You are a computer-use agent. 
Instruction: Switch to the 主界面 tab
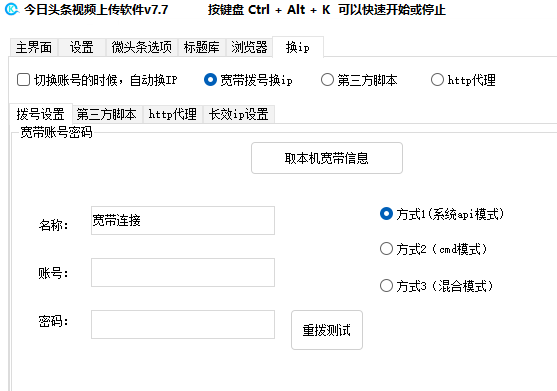tap(34, 47)
